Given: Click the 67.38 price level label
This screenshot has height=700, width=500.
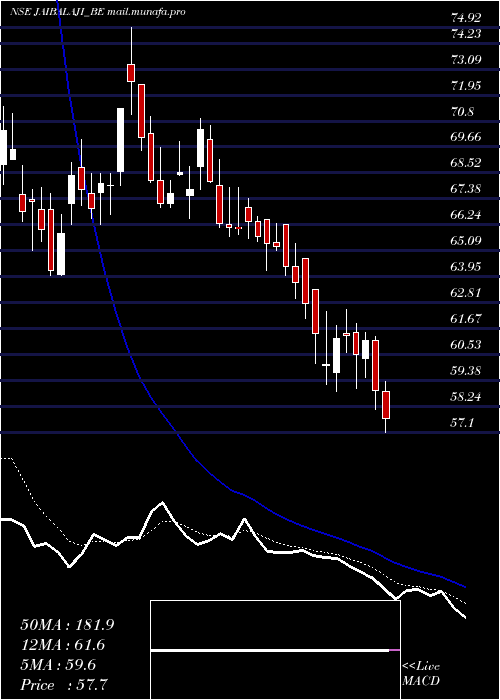Looking at the screenshot, I should tap(466, 189).
